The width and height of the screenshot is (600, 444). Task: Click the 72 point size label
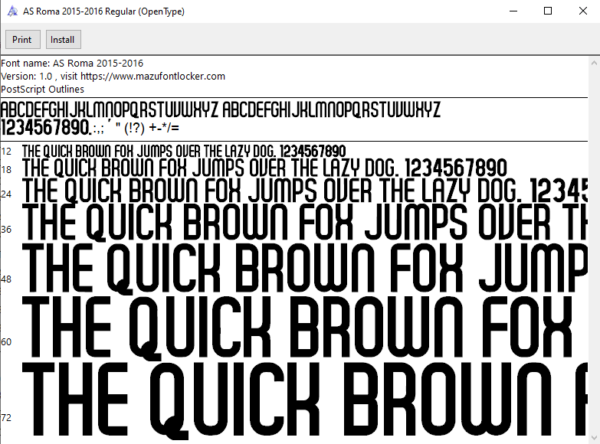click(7, 418)
